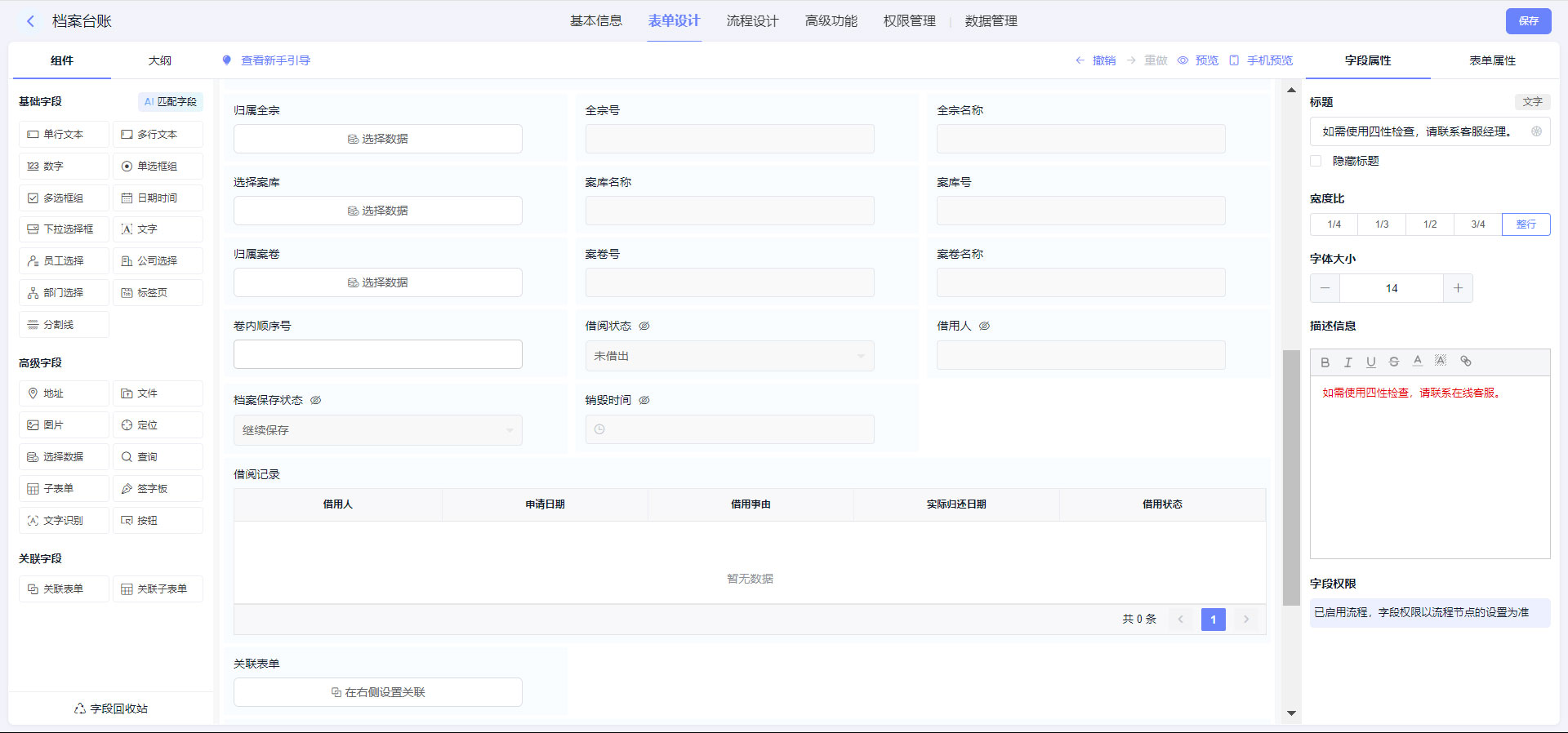Viewport: 1568px width, 733px height.
Task: Click the strikethrough icon in description editor
Action: pos(1394,362)
